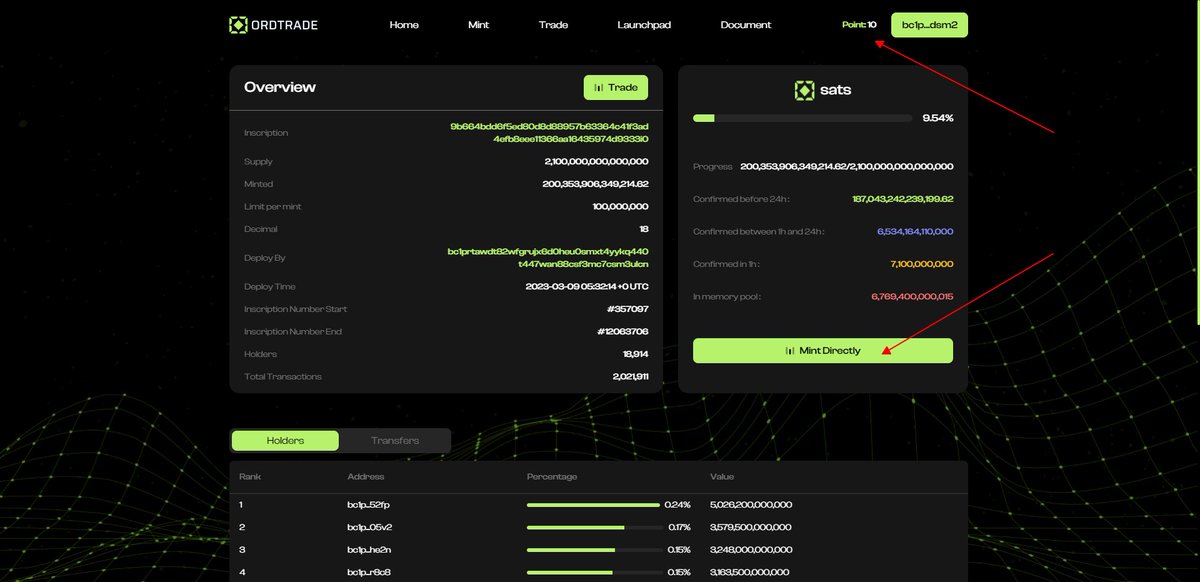Click Confirmed between 1h and 24h value
The width and height of the screenshot is (1200, 582).
pyautogui.click(x=915, y=232)
